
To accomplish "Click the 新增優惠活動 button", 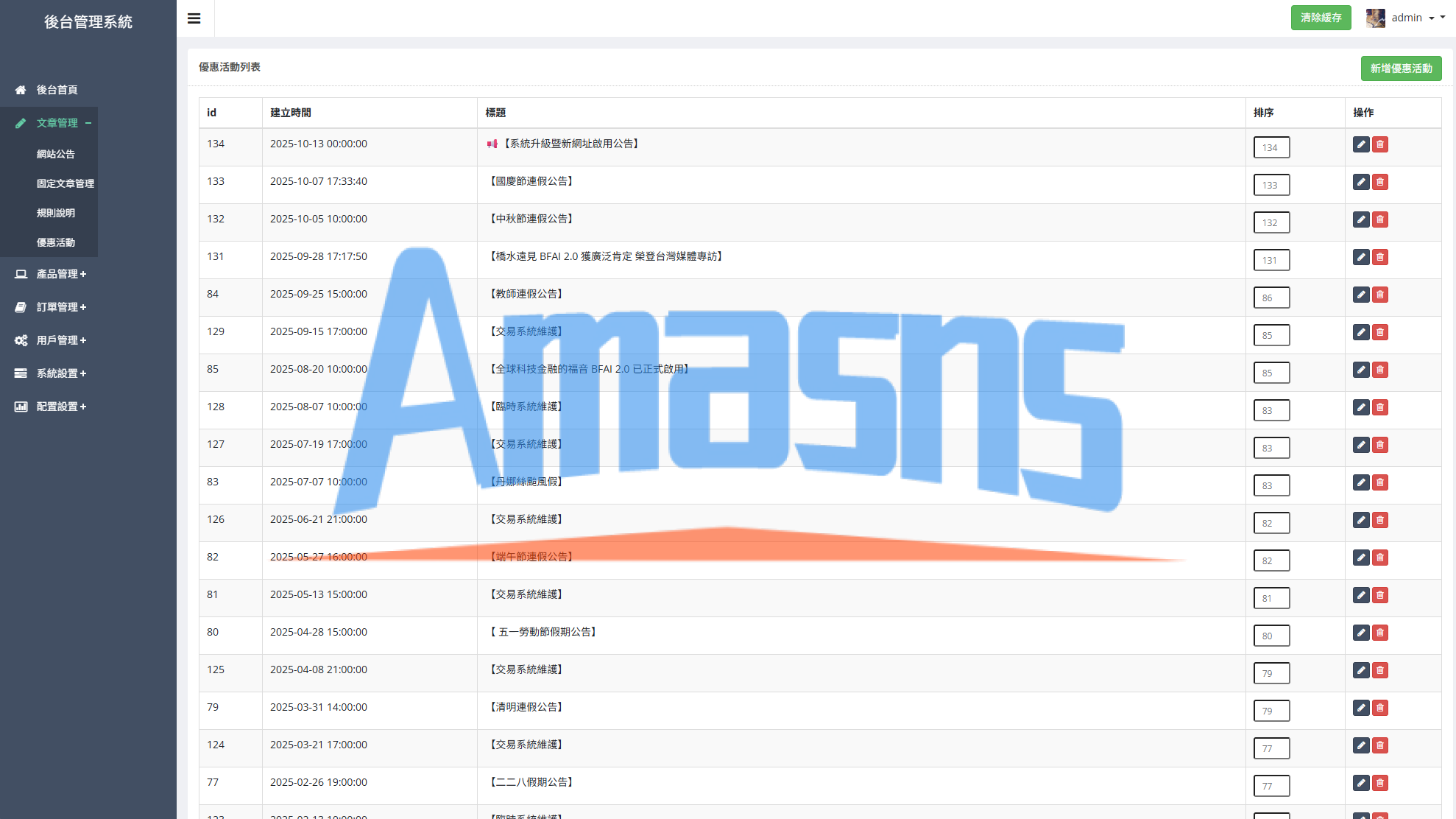I will (1401, 68).
